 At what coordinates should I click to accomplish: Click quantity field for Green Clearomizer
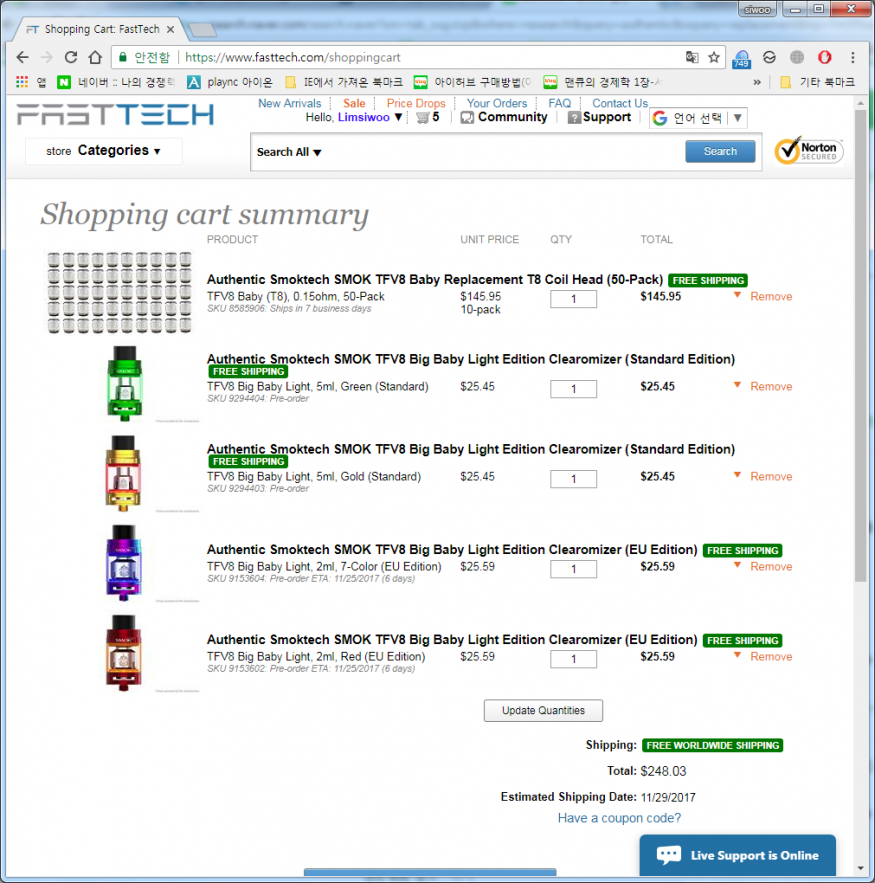[x=573, y=389]
